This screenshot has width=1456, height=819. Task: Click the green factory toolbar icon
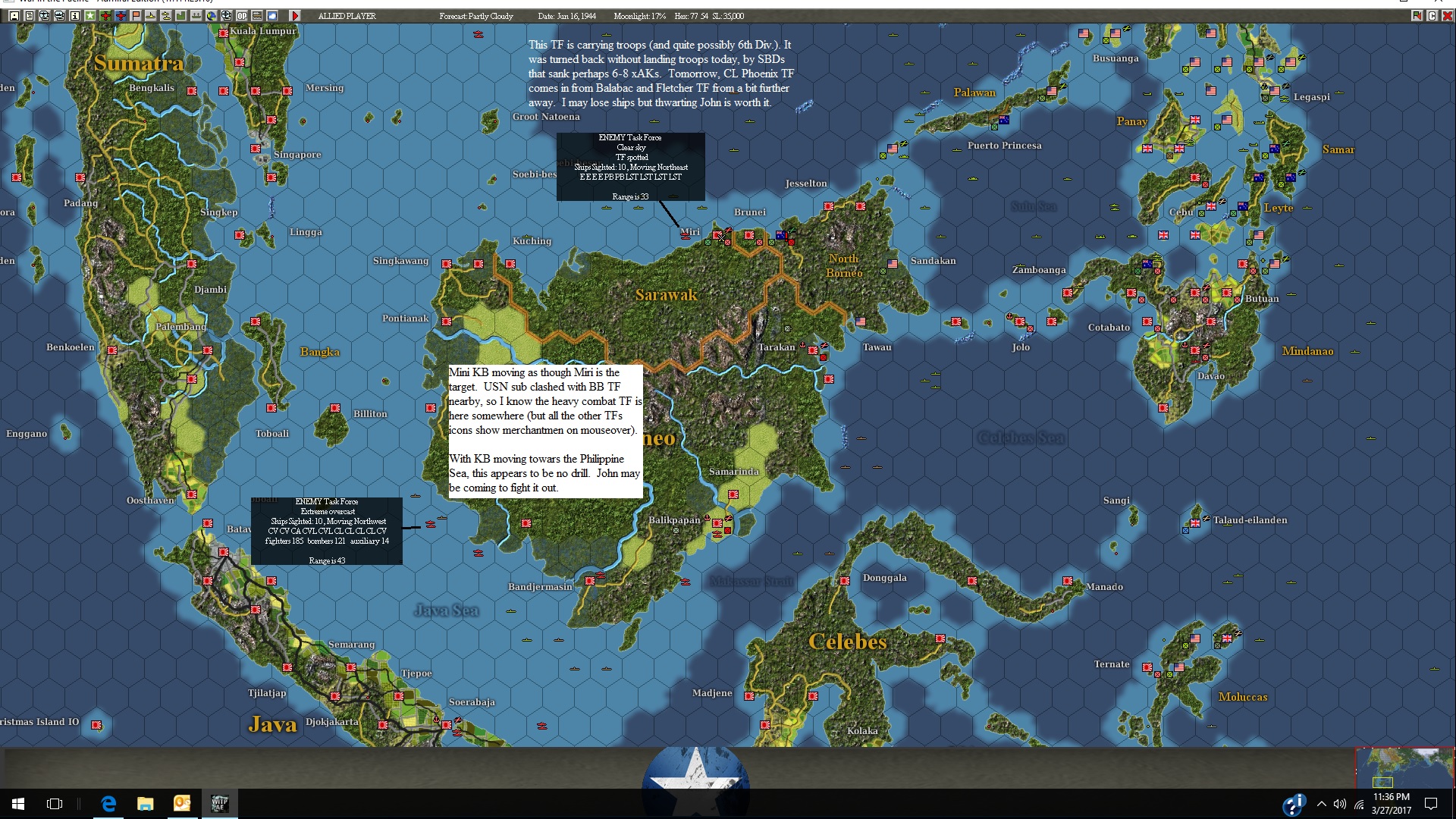coord(181,15)
